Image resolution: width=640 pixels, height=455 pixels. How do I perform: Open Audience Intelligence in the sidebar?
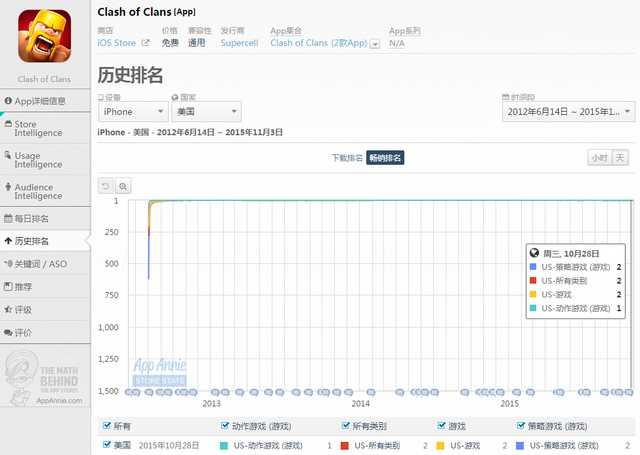(x=45, y=191)
